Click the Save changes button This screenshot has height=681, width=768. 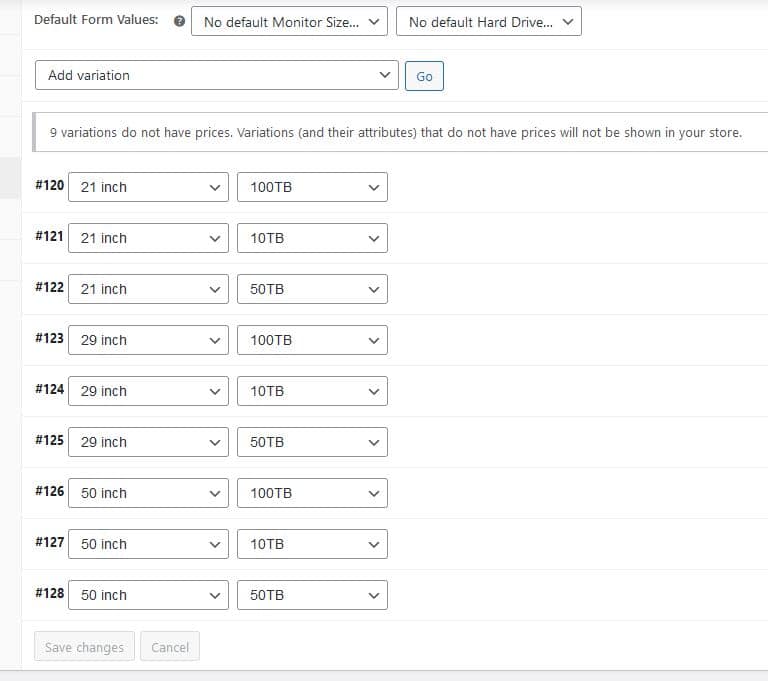84,647
